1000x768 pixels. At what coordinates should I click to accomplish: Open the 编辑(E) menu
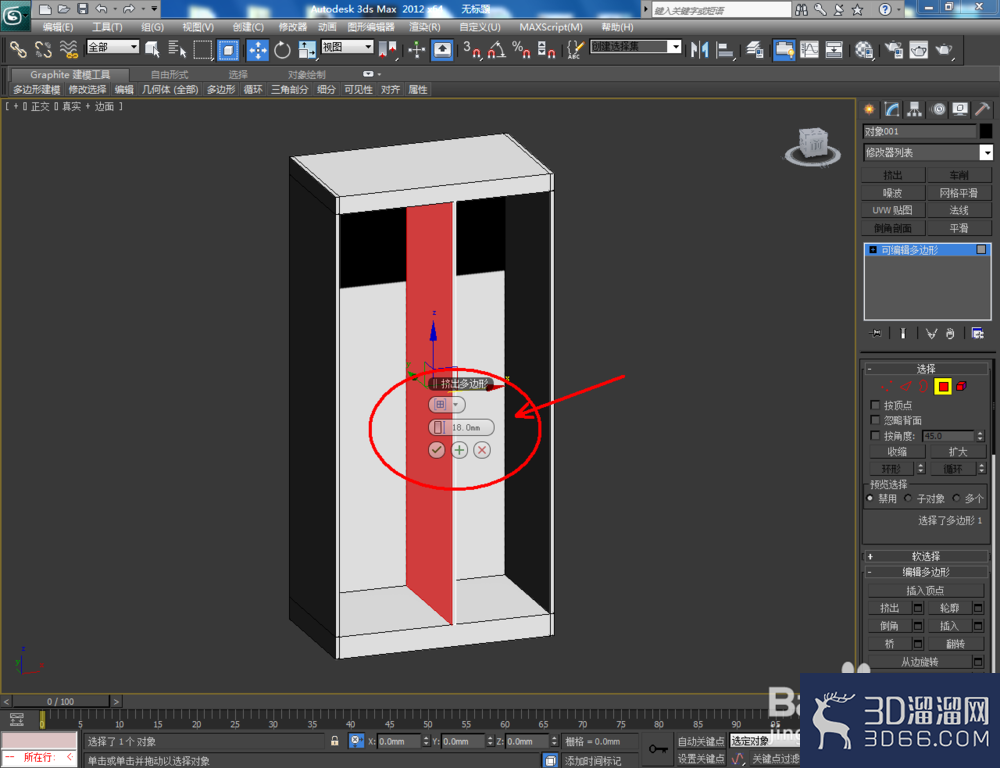click(58, 27)
